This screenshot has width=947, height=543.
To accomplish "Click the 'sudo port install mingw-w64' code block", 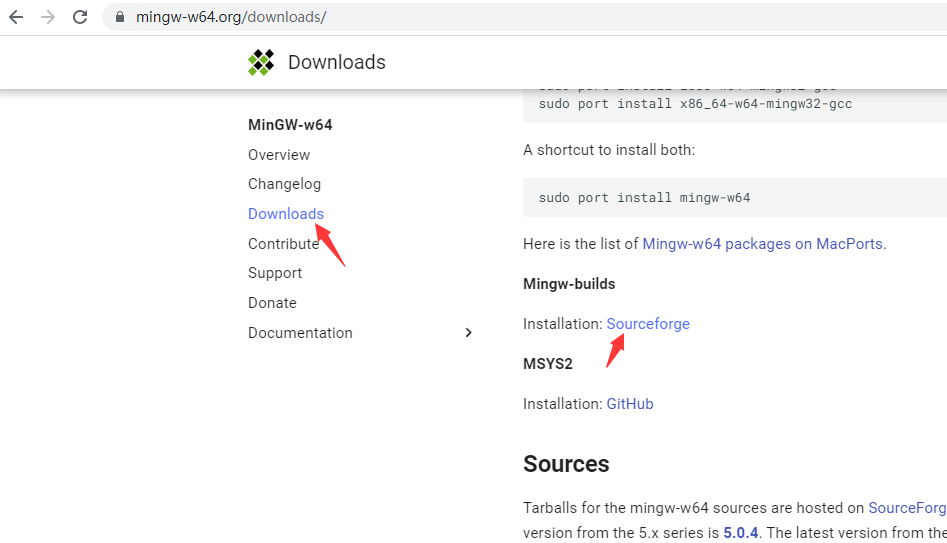I will (x=734, y=198).
